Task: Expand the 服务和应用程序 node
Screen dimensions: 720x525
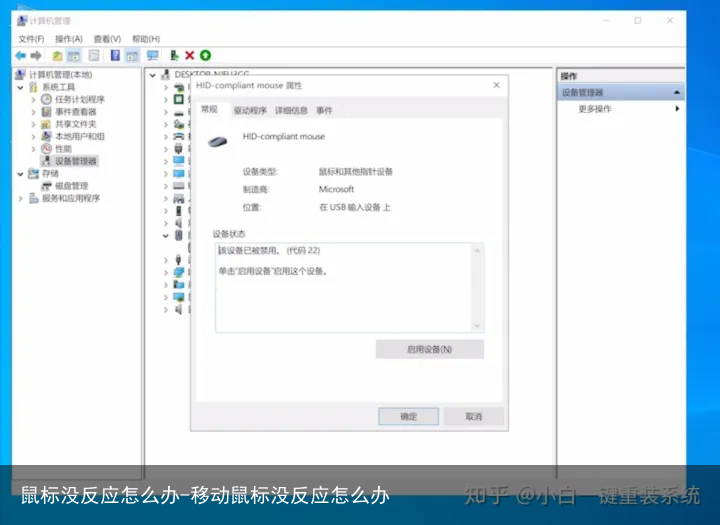Action: pyautogui.click(x=21, y=198)
